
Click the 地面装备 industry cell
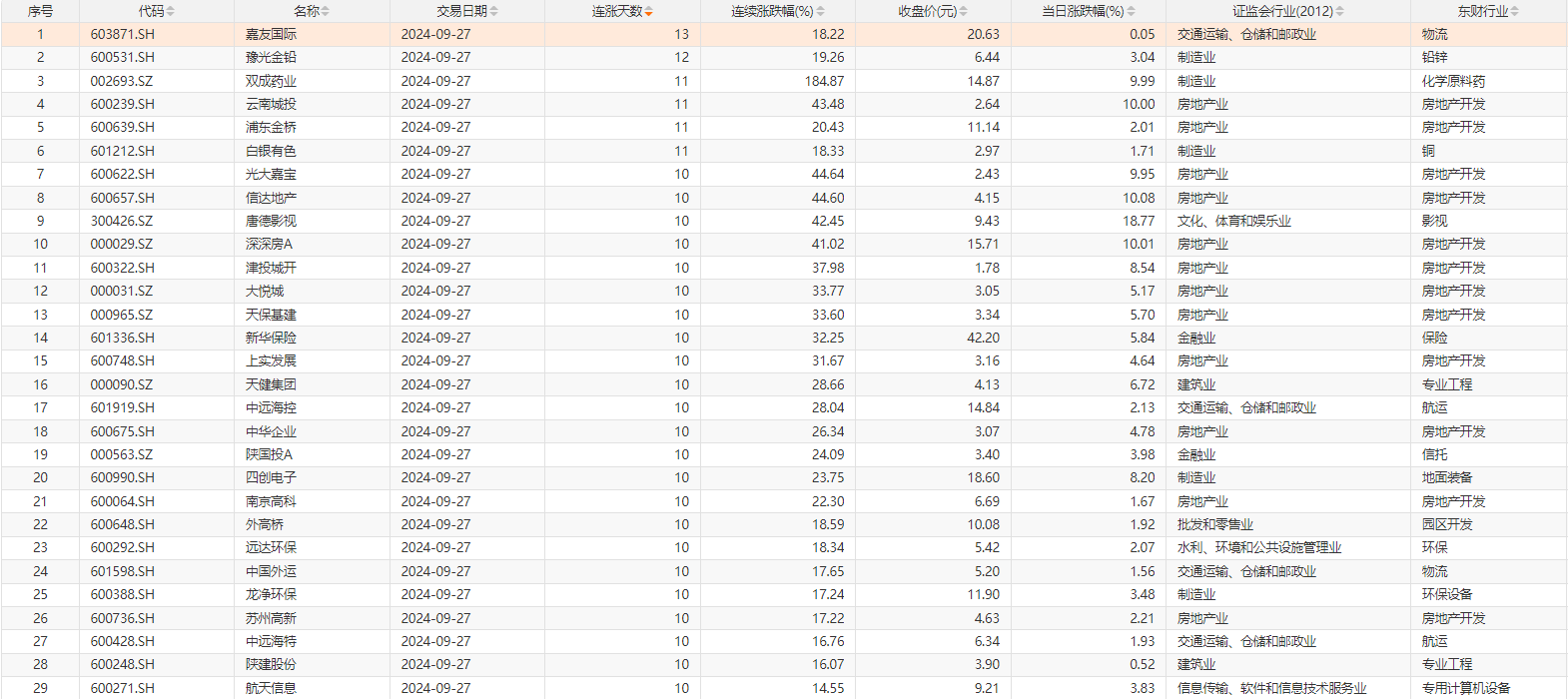tap(1447, 477)
